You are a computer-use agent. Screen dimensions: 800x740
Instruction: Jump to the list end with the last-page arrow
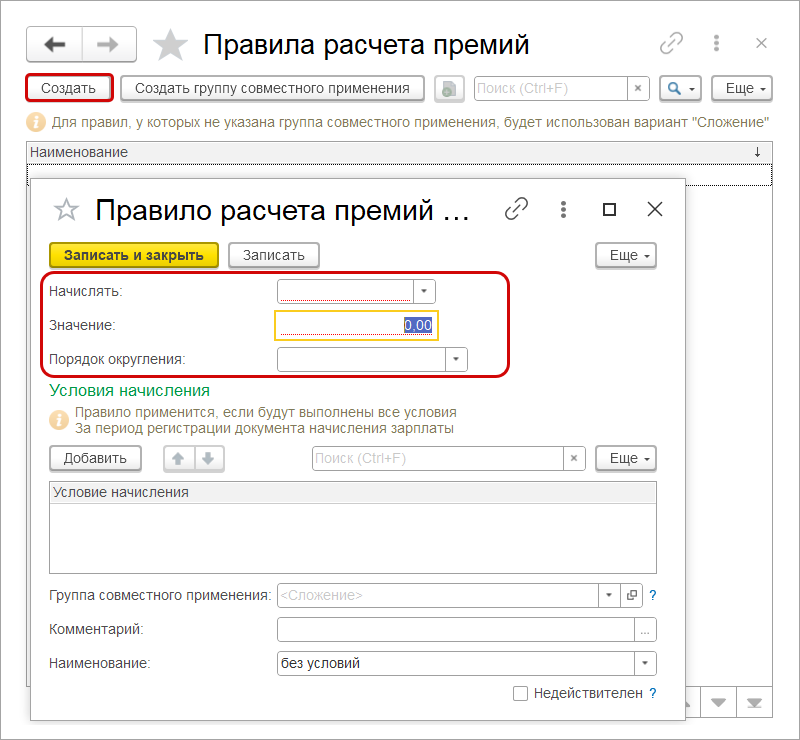[754, 703]
